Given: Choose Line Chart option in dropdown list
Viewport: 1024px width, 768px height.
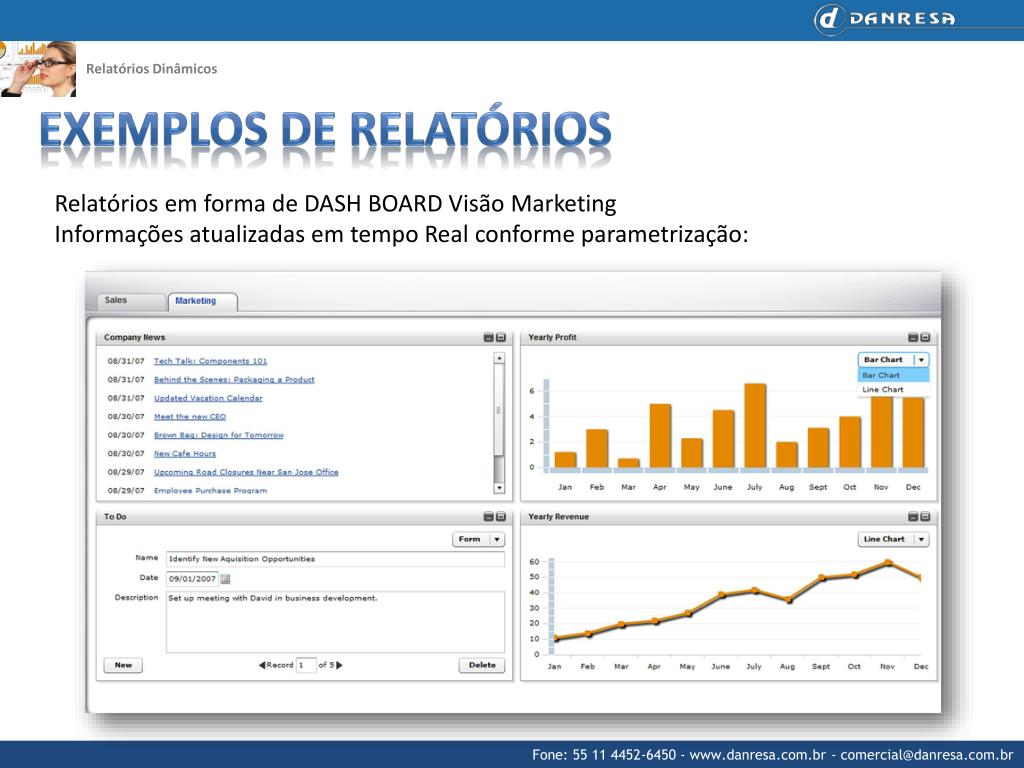Looking at the screenshot, I should (x=893, y=389).
